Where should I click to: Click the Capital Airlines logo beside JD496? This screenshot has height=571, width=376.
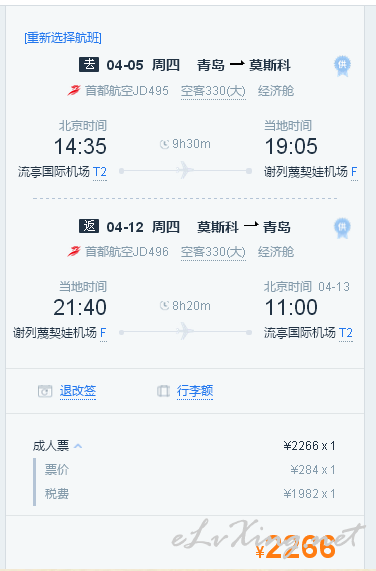pos(74,252)
